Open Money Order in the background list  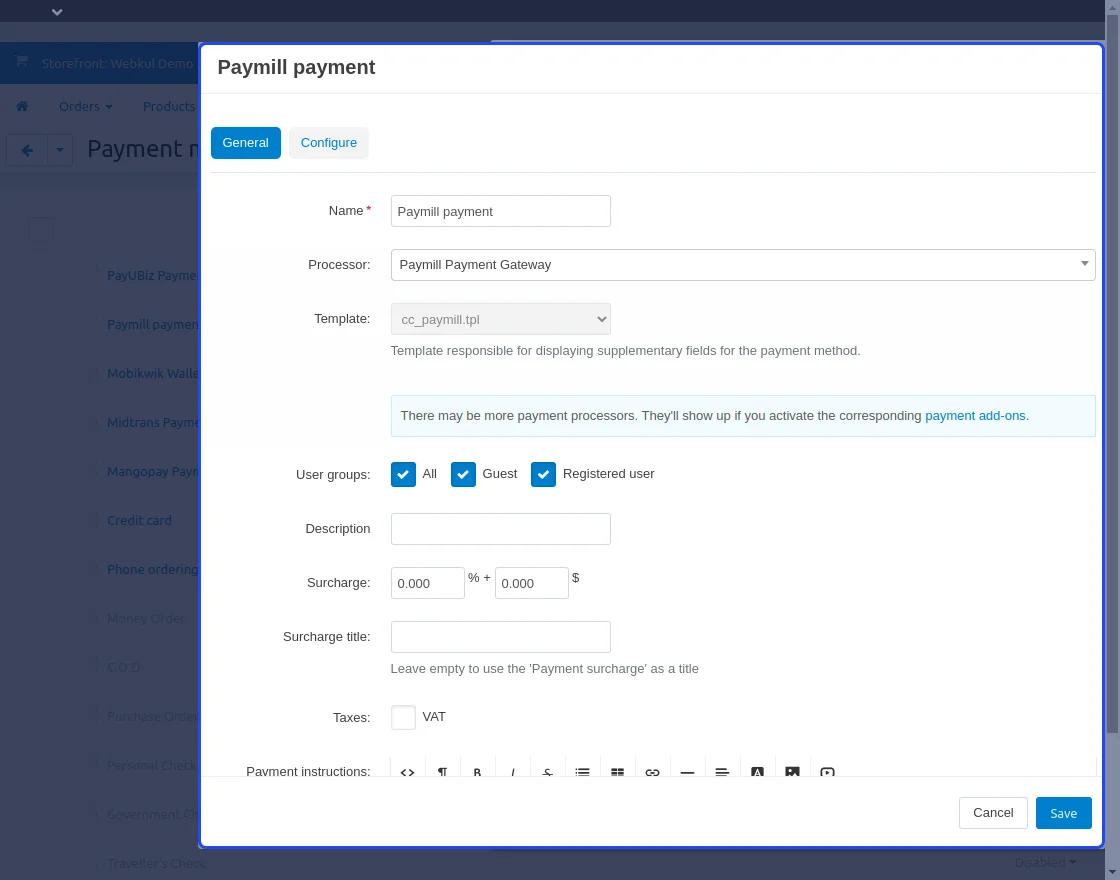tap(146, 619)
